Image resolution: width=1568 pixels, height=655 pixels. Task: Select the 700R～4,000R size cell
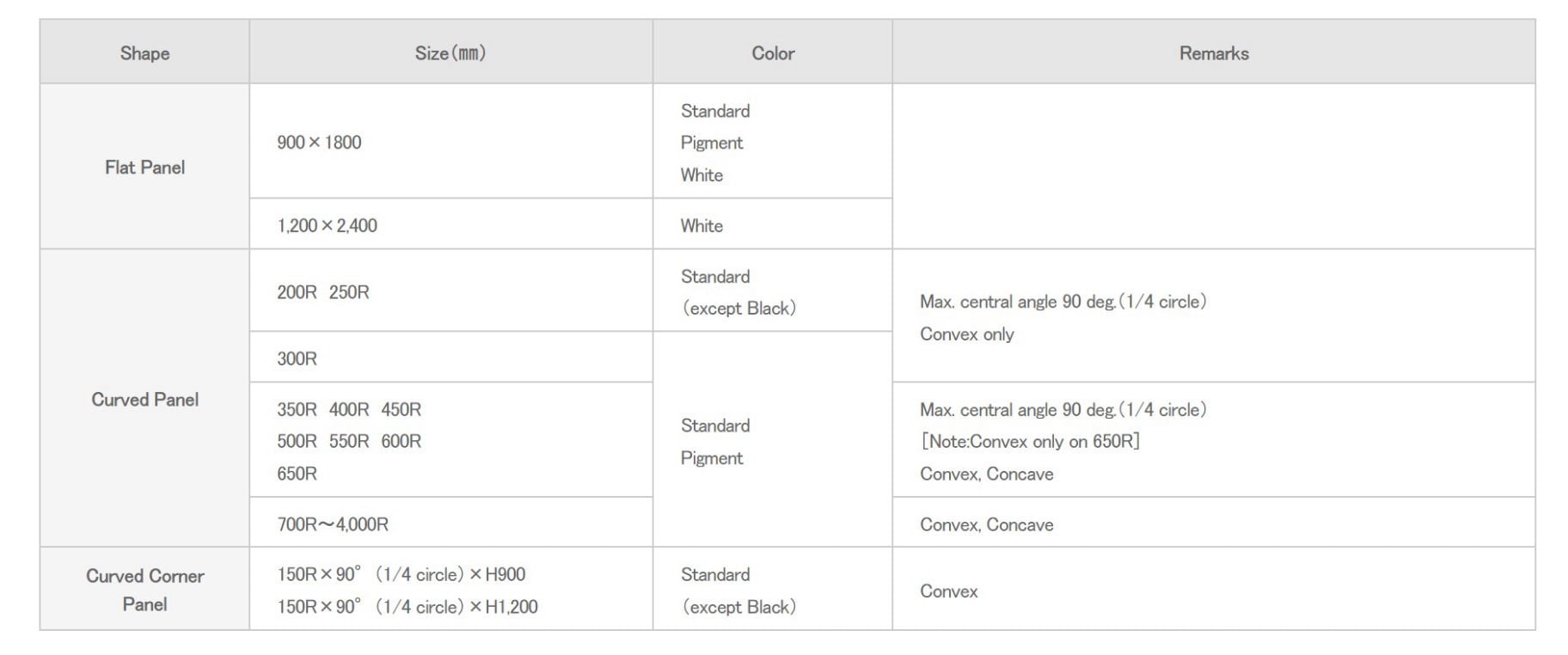click(x=333, y=524)
